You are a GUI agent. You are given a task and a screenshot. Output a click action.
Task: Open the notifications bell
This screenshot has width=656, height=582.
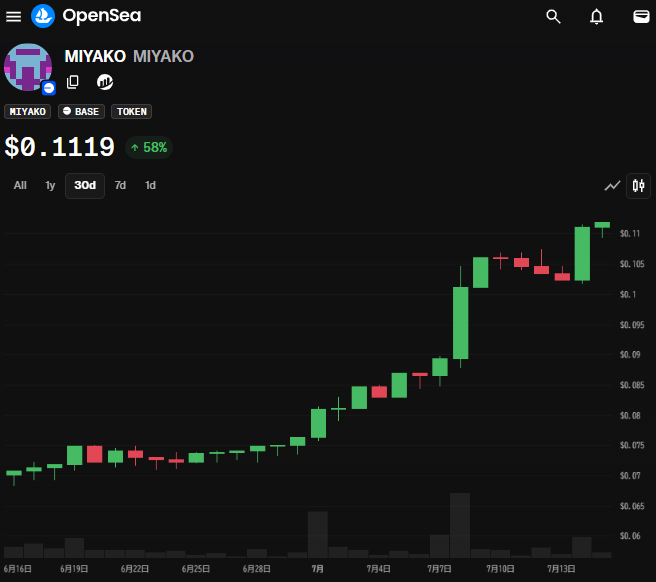(597, 17)
